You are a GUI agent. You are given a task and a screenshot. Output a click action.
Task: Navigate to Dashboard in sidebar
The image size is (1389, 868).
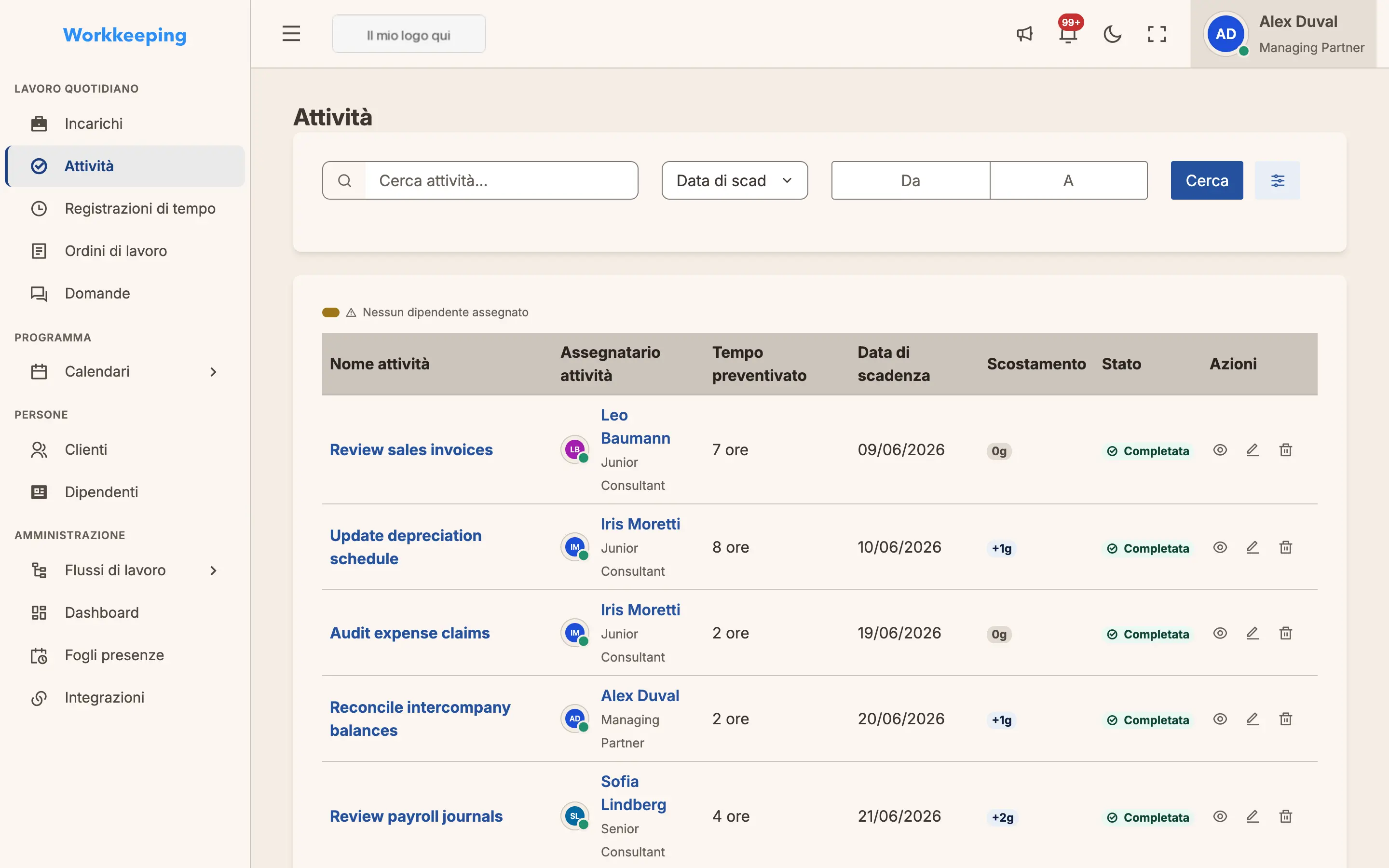[125, 612]
